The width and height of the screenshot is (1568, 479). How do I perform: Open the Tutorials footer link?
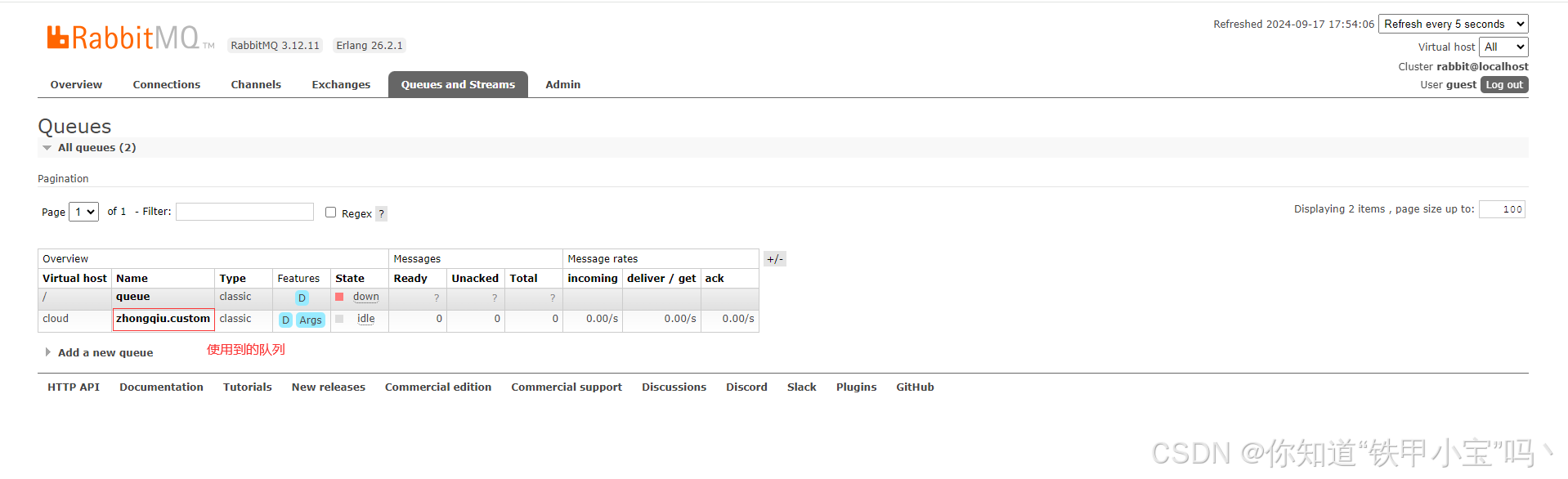click(x=248, y=387)
